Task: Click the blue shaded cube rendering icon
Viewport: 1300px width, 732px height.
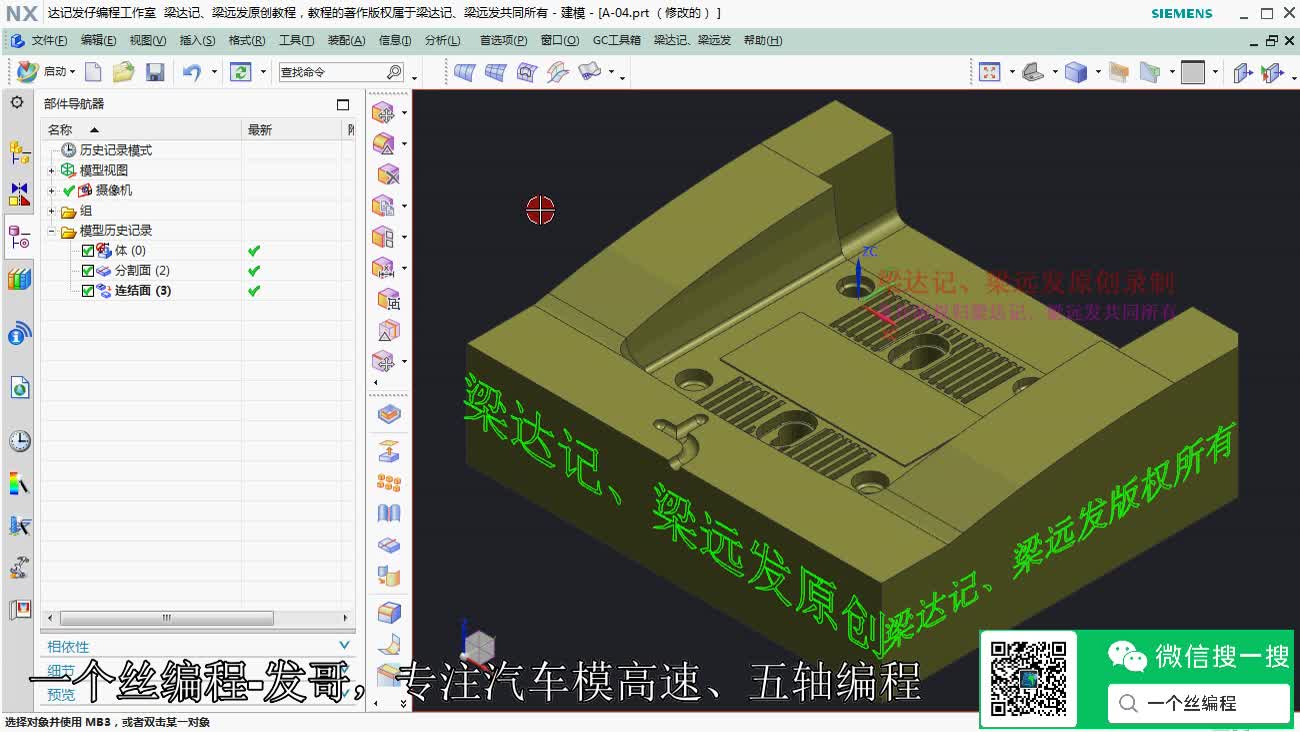Action: [1076, 72]
